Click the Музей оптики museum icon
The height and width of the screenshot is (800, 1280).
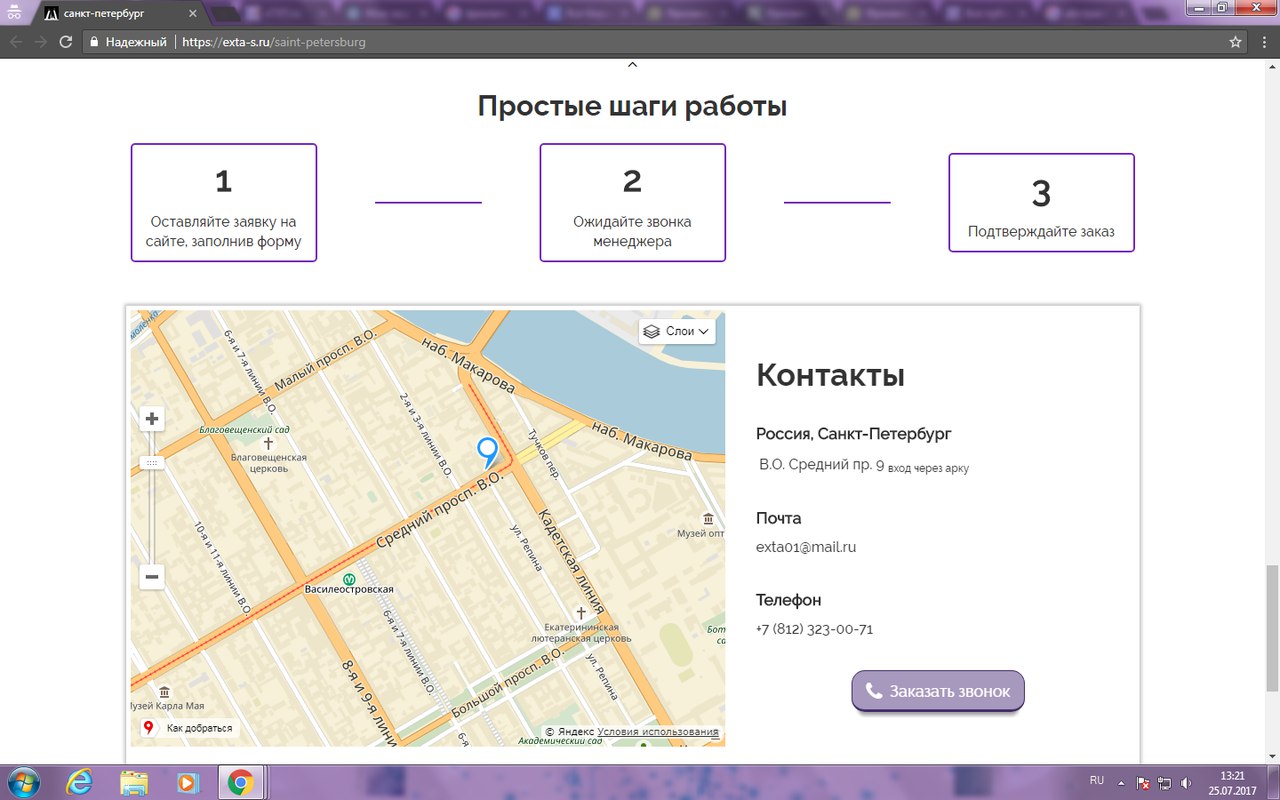pos(708,518)
